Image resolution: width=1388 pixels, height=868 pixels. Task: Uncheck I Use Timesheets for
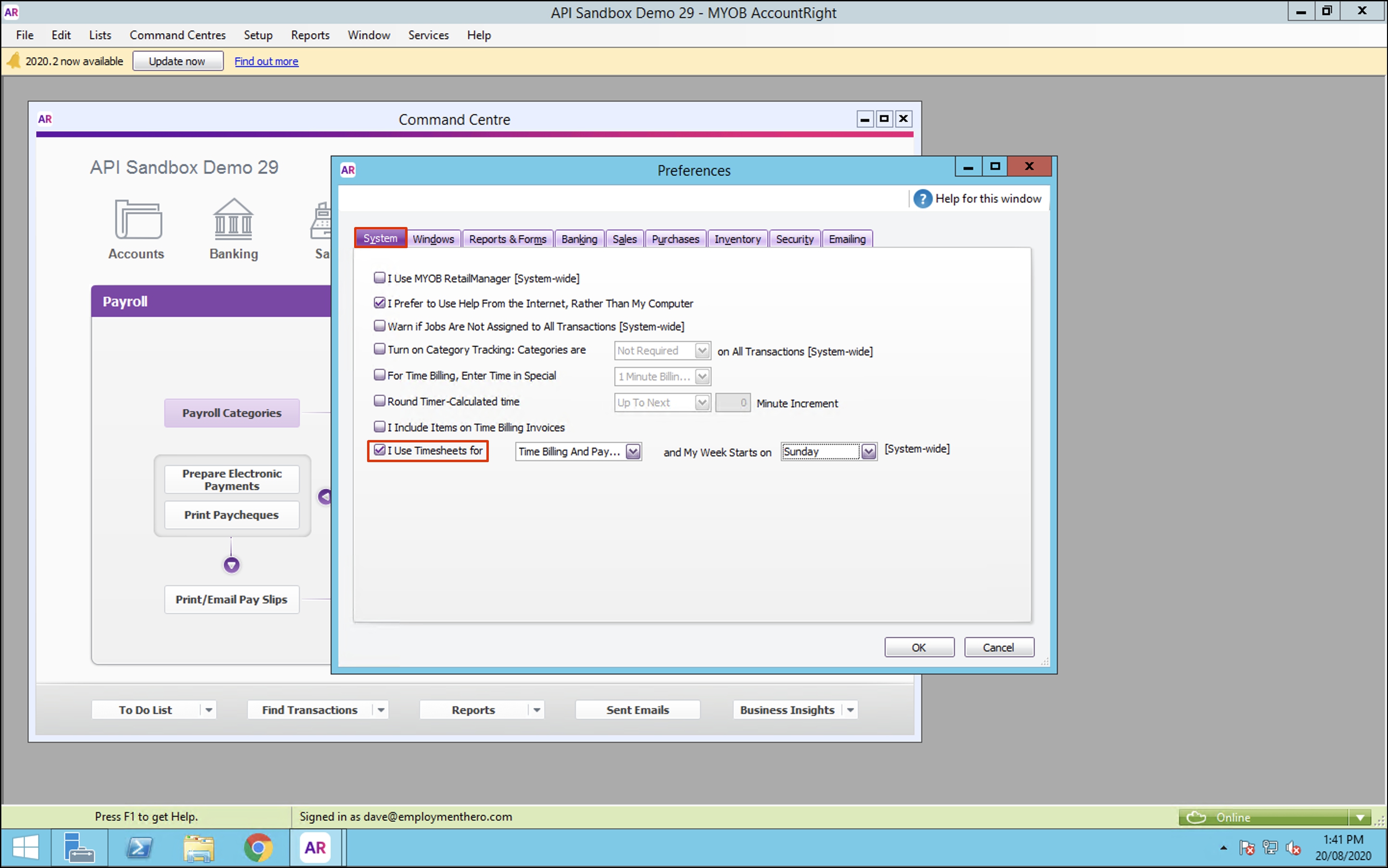[x=380, y=450]
